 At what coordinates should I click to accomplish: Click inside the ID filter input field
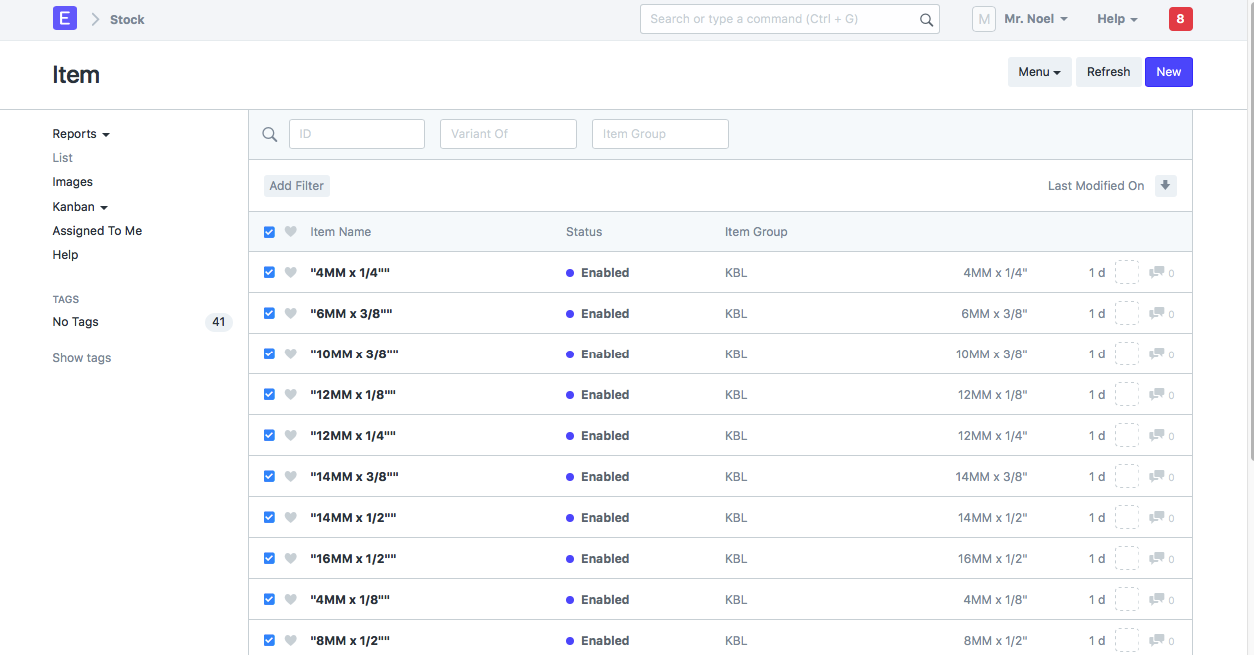356,133
